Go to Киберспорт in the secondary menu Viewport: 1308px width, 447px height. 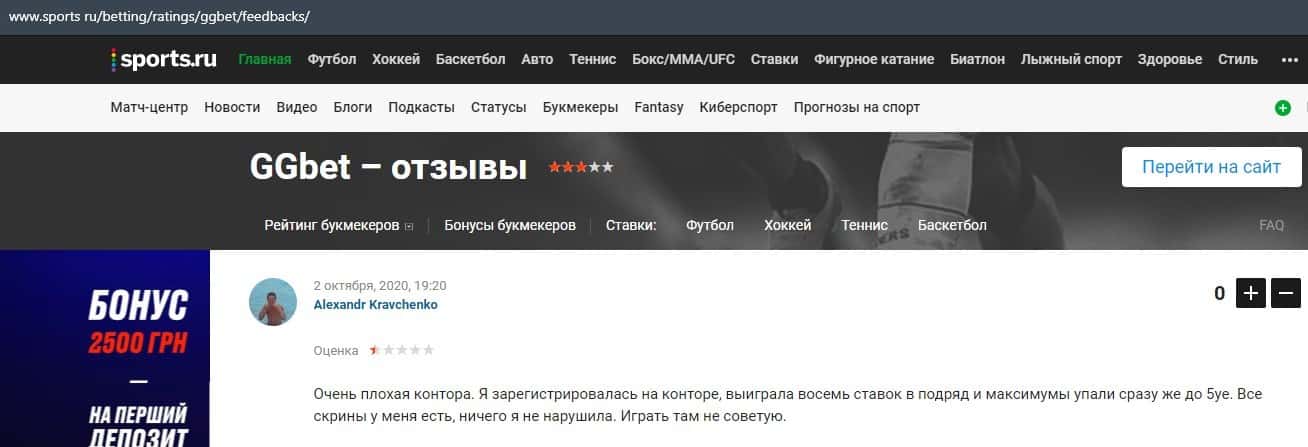coord(738,107)
